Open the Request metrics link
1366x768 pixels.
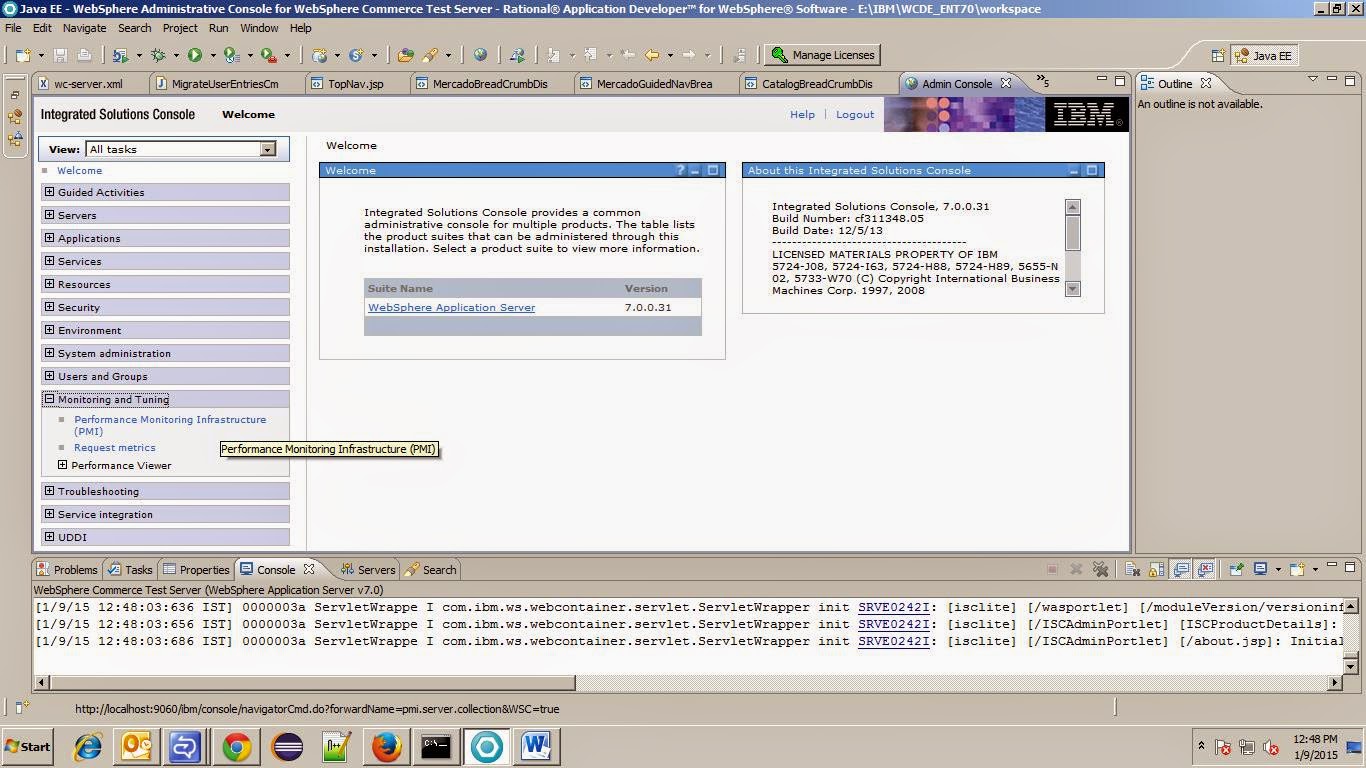pyautogui.click(x=114, y=447)
